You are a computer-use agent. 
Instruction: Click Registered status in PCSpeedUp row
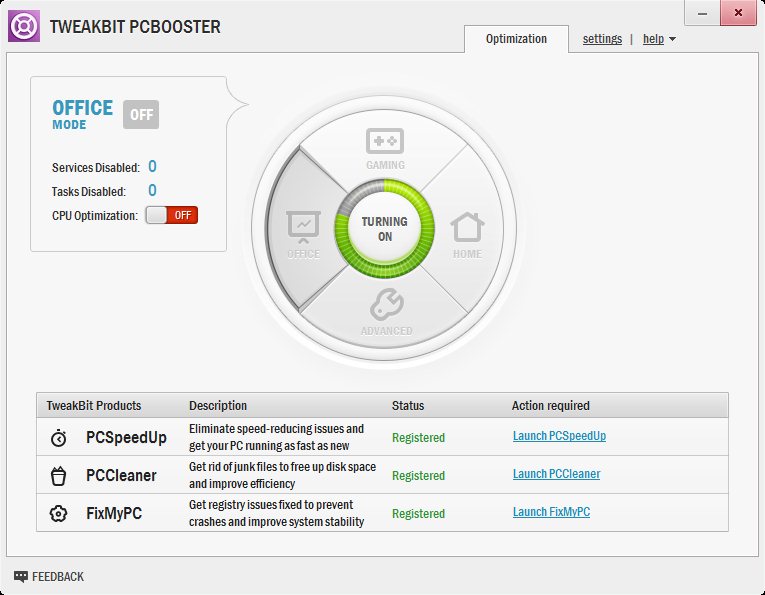[x=419, y=438]
